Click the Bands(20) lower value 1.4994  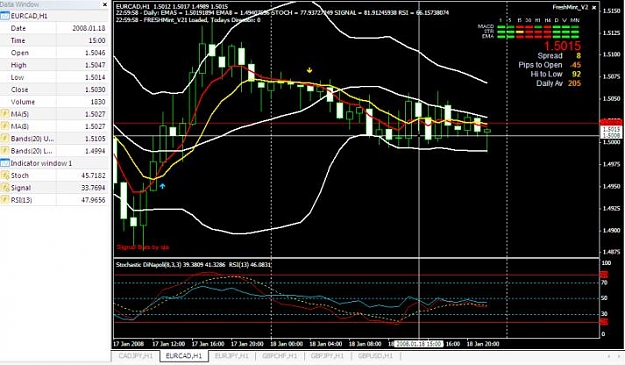(x=95, y=151)
